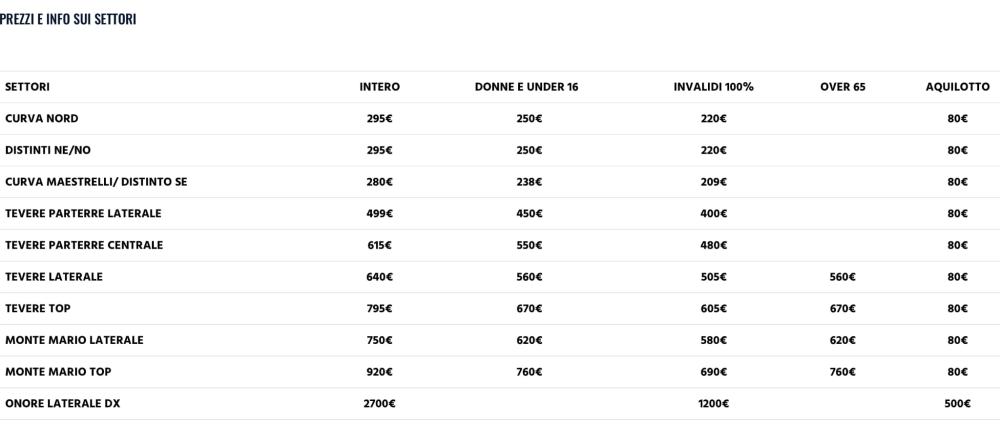This screenshot has width=1000, height=440.
Task: Click the 615€ price for Tevere Parterre Centrale
Action: [379, 245]
